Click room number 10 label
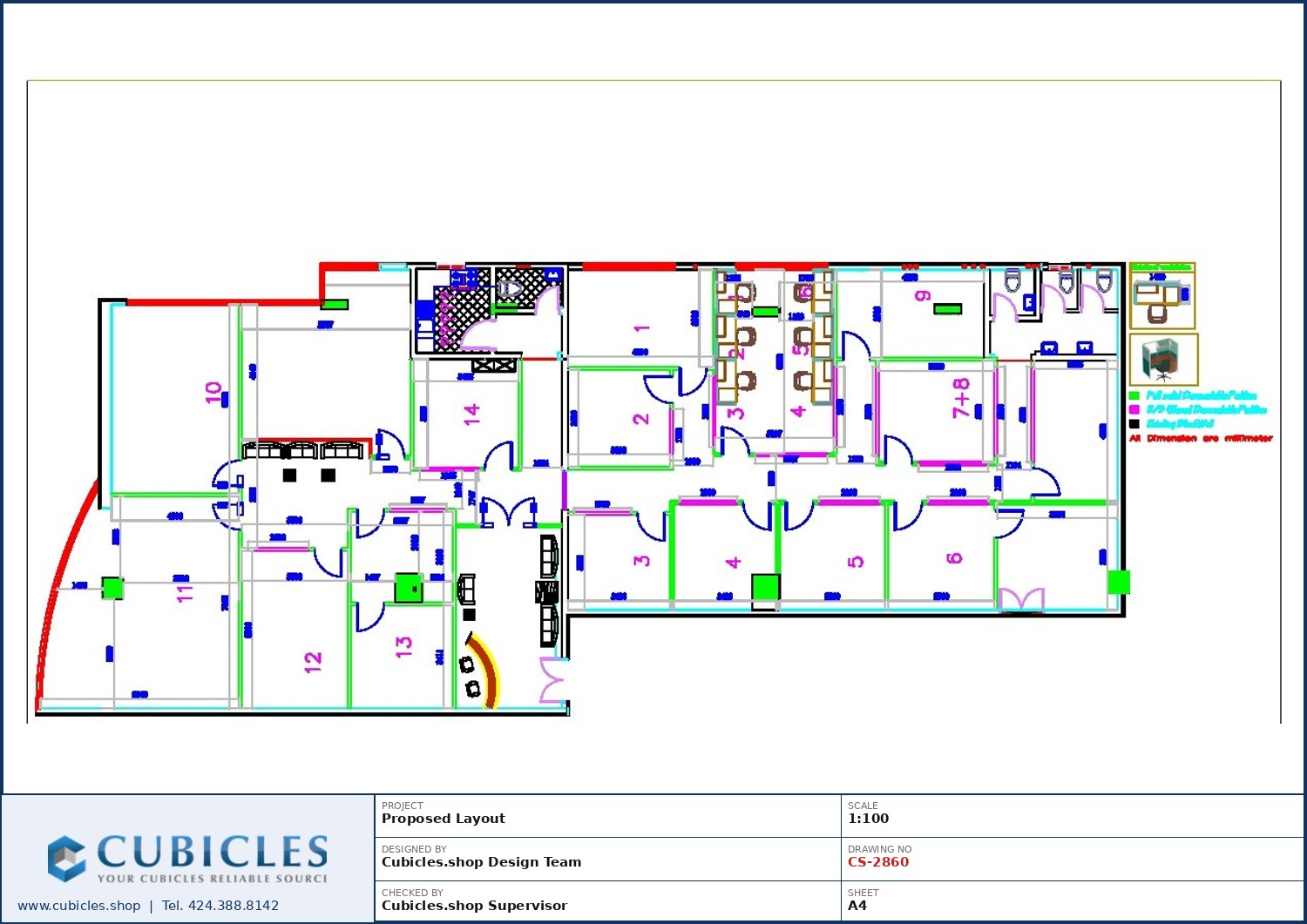This screenshot has height=924, width=1307. [x=213, y=393]
